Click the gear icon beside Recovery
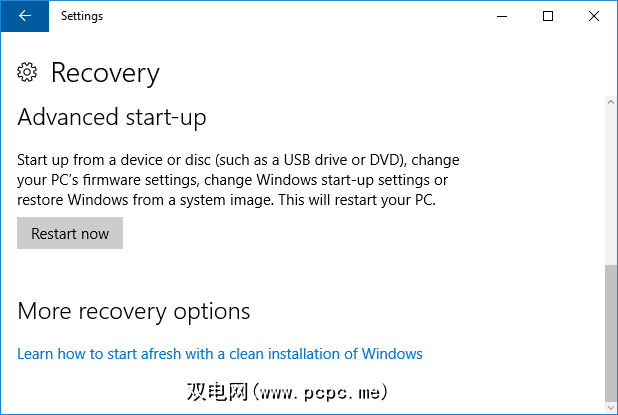The height and width of the screenshot is (415, 618). [28, 72]
